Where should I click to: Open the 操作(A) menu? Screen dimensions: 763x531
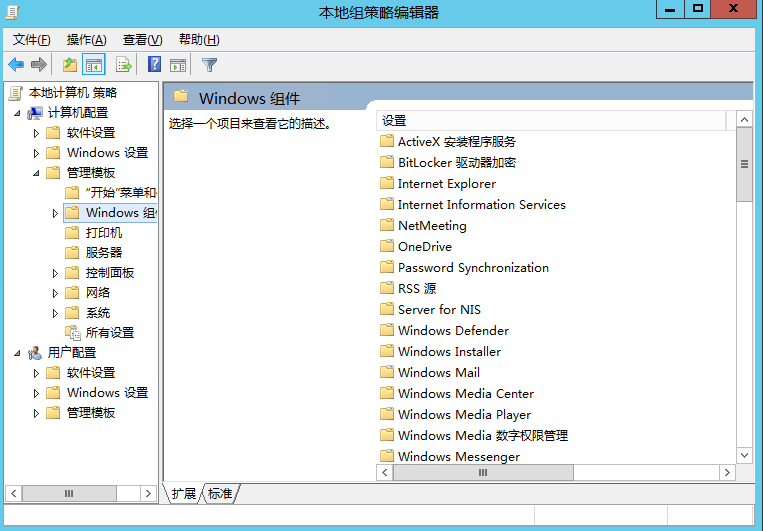(87, 40)
